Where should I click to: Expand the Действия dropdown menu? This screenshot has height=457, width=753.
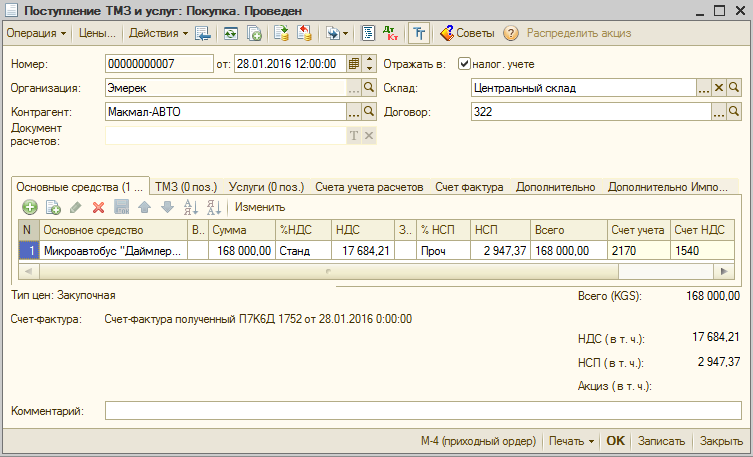158,33
